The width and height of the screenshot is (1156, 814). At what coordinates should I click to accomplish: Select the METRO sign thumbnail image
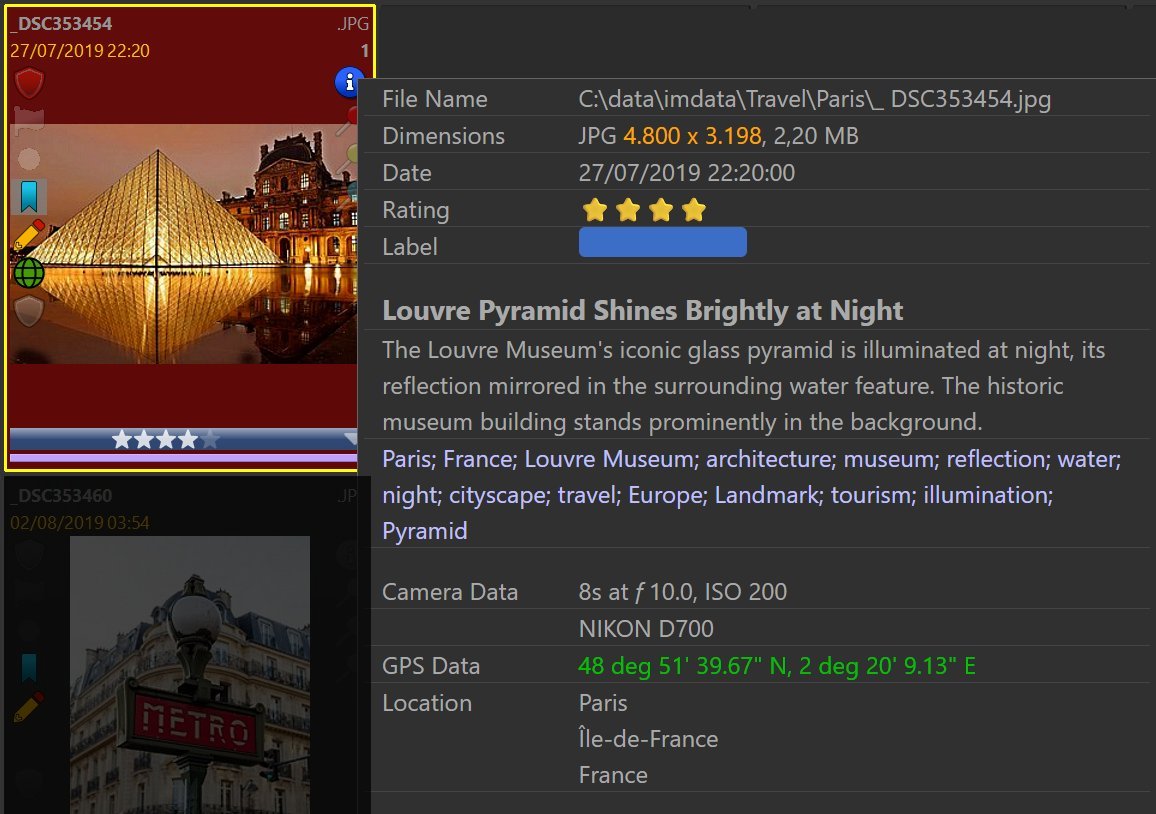tap(190, 675)
